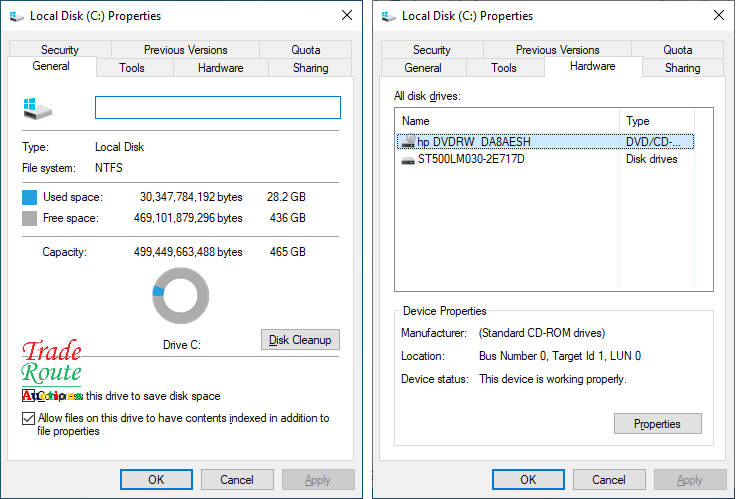
Task: Close the dialog showing the General tab
Action: point(346,16)
